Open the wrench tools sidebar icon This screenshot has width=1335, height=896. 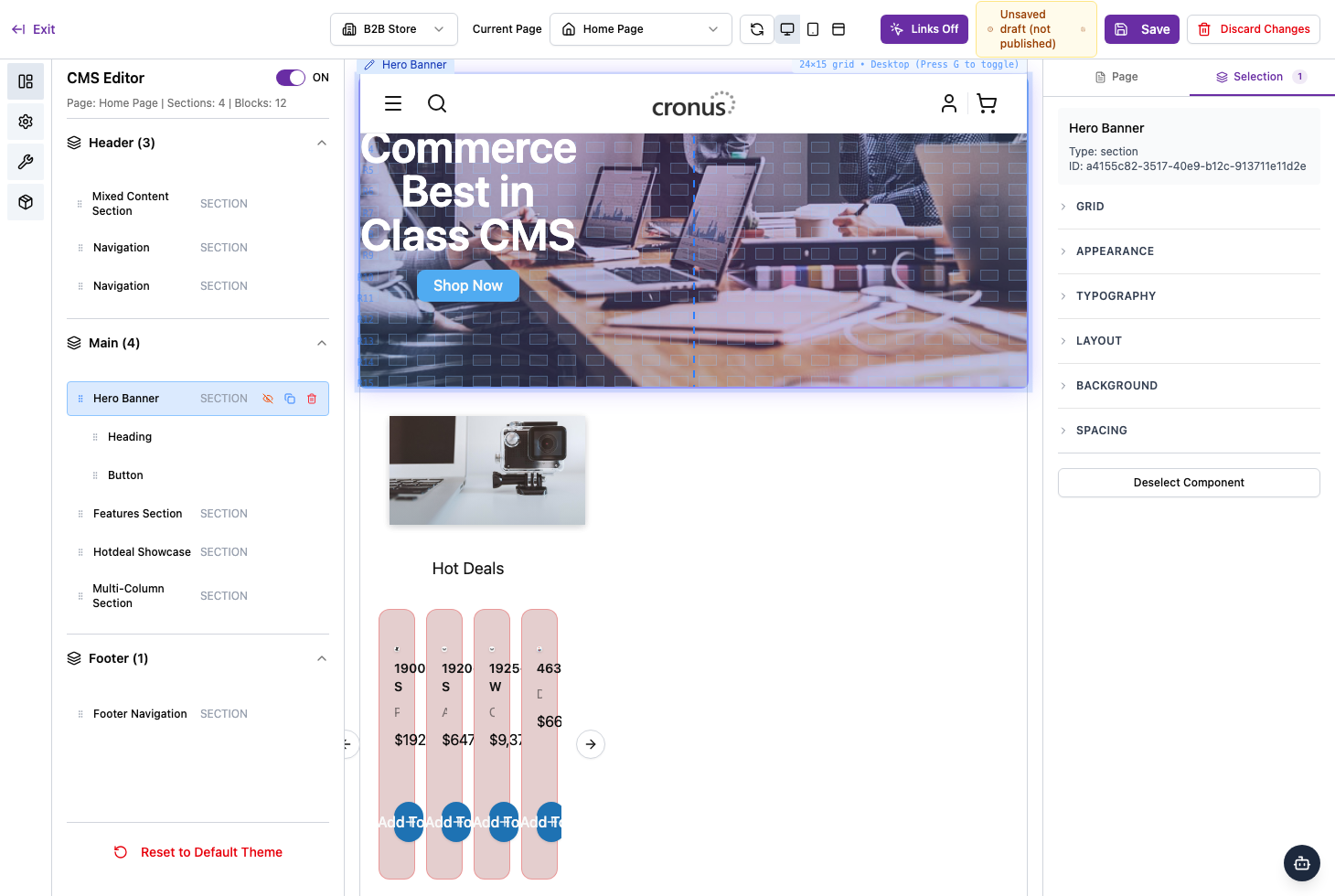(26, 162)
